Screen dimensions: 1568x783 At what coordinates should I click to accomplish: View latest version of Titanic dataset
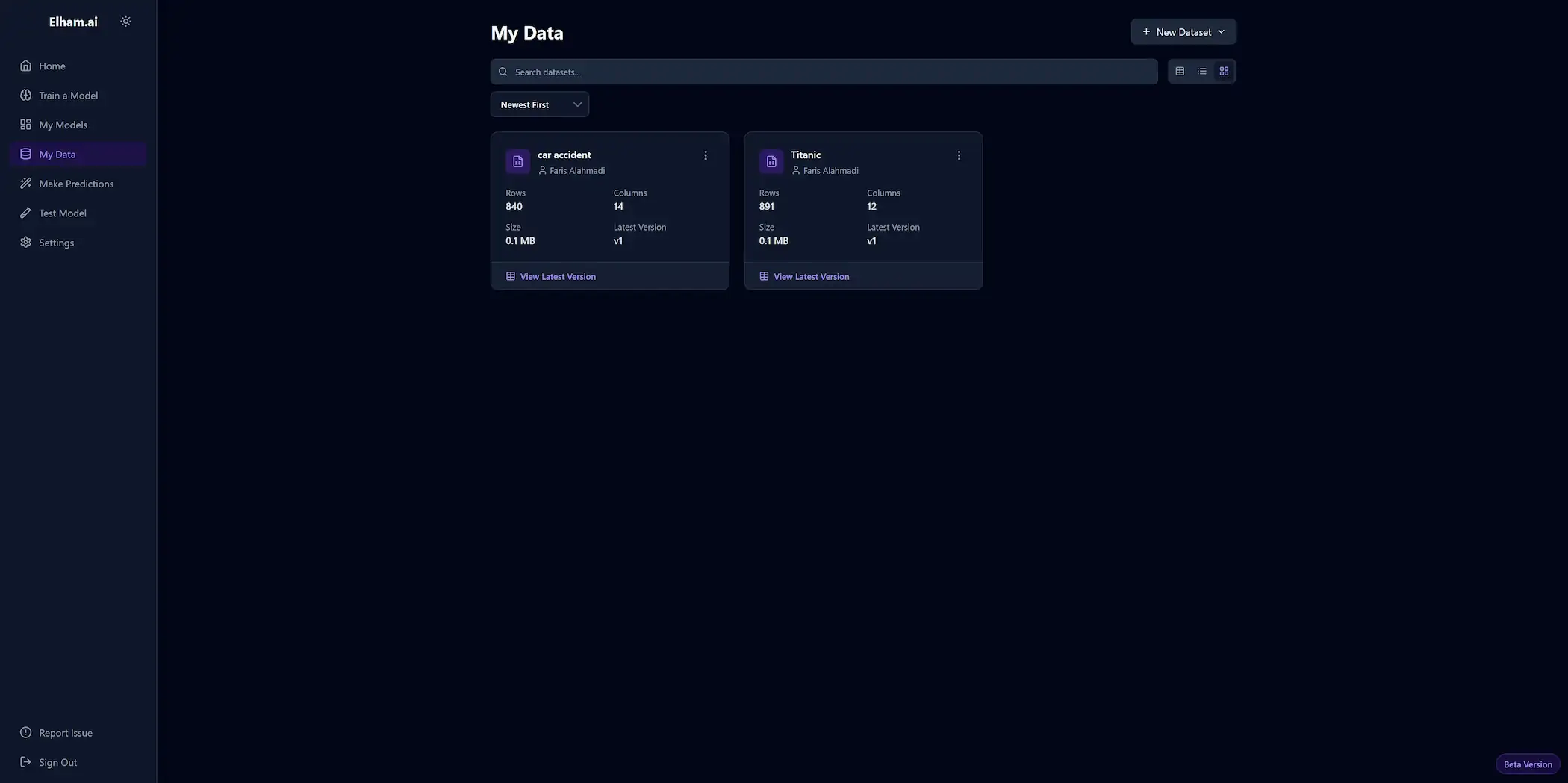[x=811, y=276]
